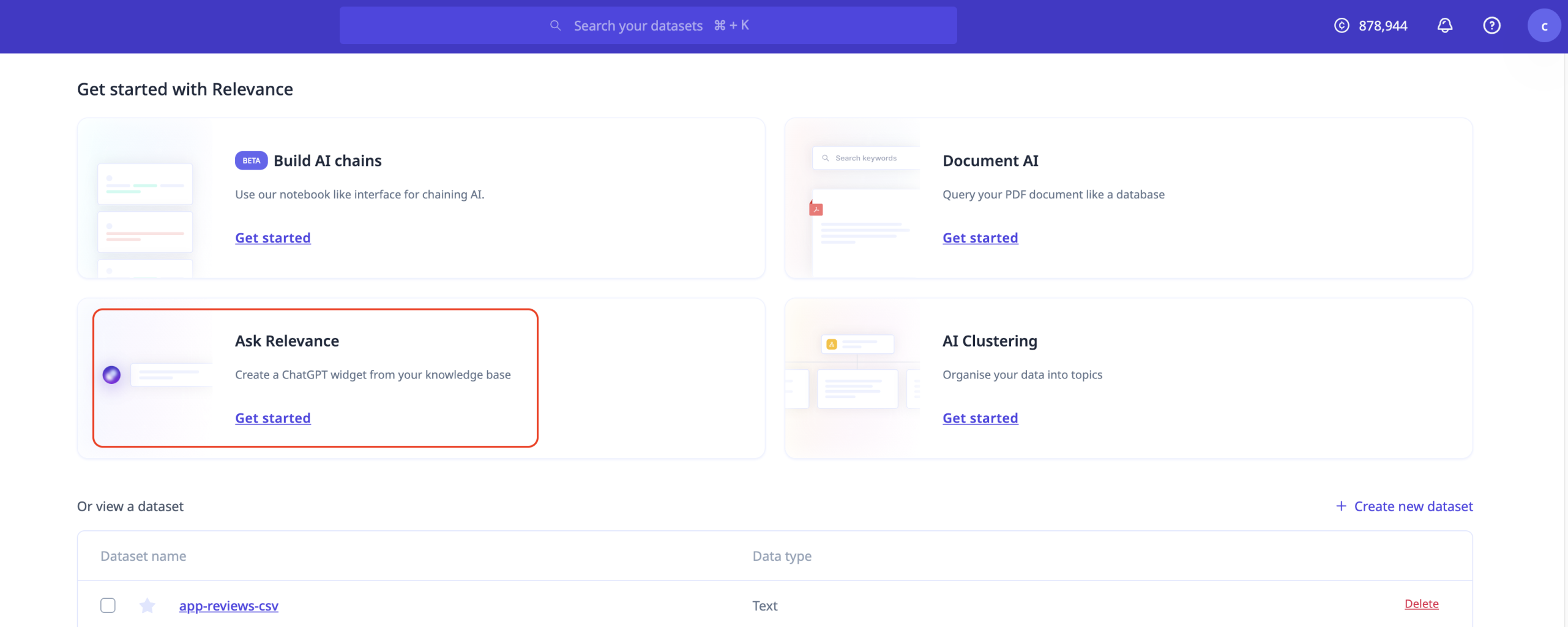Click the Text data type cell
This screenshot has height=627, width=1568.
click(764, 606)
